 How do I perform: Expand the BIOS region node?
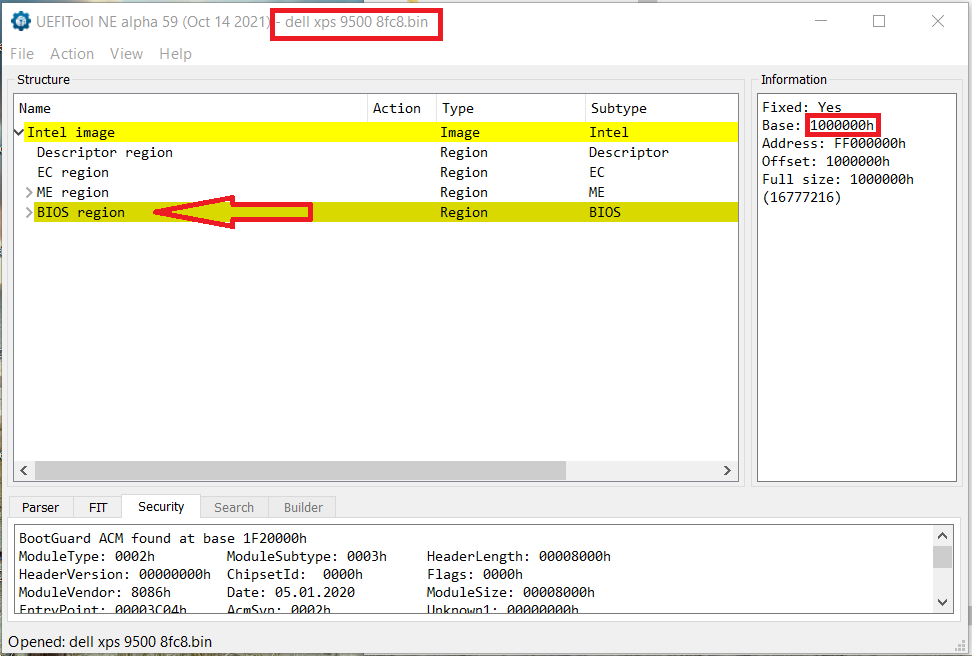[29, 212]
